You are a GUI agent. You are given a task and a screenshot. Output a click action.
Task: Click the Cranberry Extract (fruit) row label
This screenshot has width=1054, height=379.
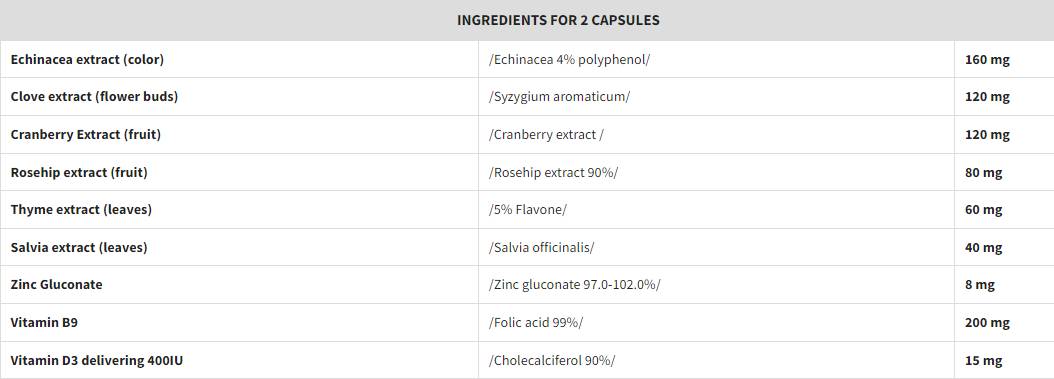[x=86, y=134]
